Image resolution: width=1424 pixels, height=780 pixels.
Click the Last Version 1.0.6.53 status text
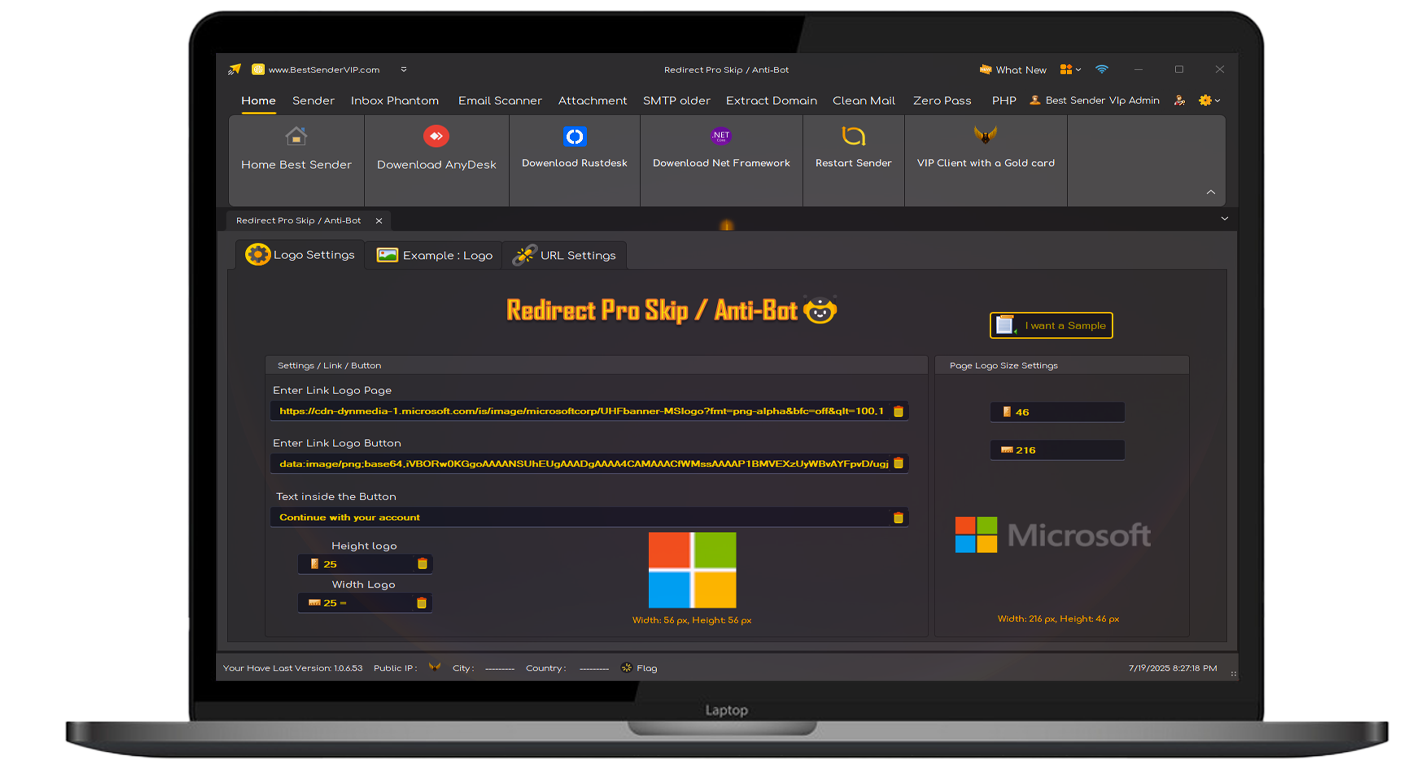click(293, 668)
